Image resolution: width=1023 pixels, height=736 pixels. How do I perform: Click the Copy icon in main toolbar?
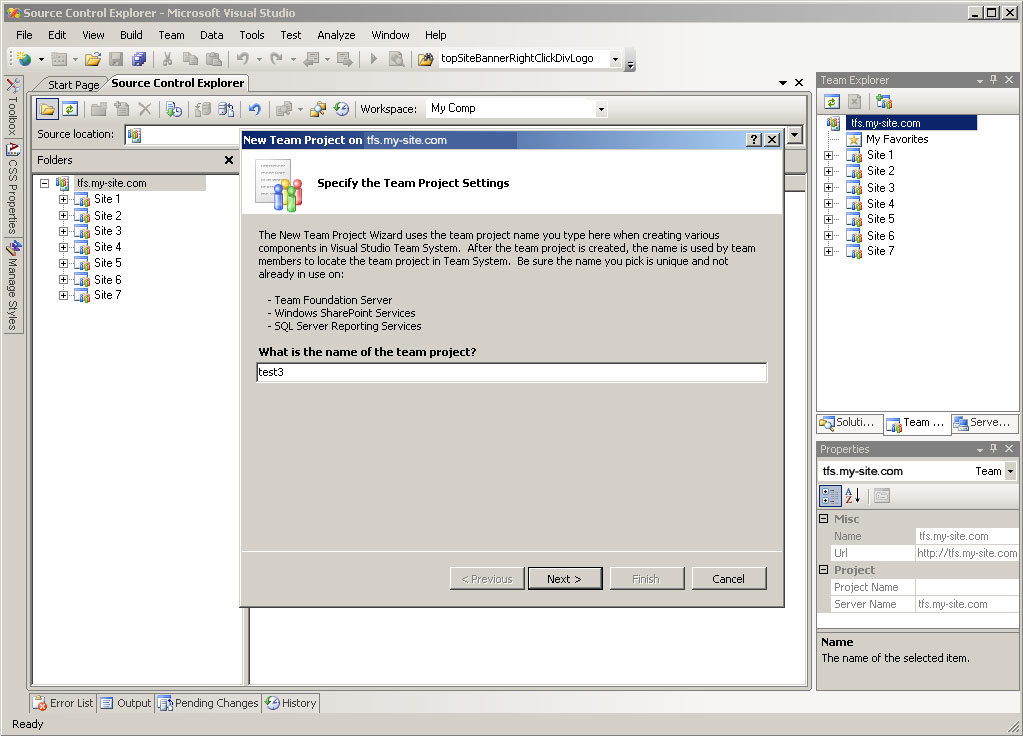point(190,59)
